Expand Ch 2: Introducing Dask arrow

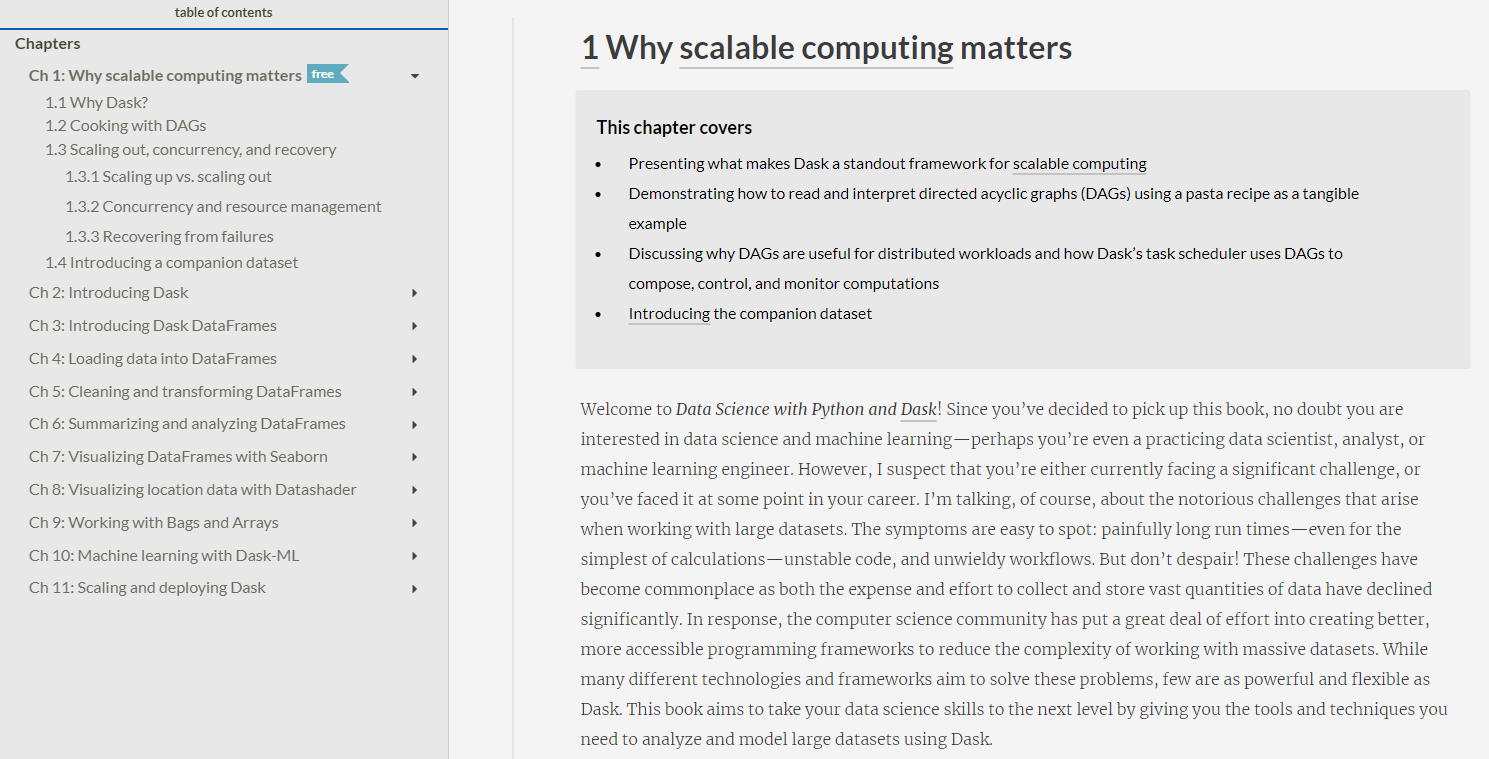(x=415, y=293)
